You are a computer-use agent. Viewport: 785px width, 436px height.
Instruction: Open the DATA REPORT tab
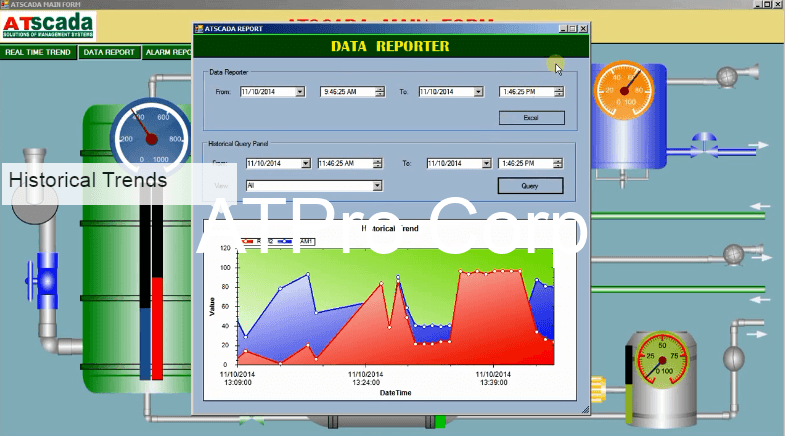(109, 52)
